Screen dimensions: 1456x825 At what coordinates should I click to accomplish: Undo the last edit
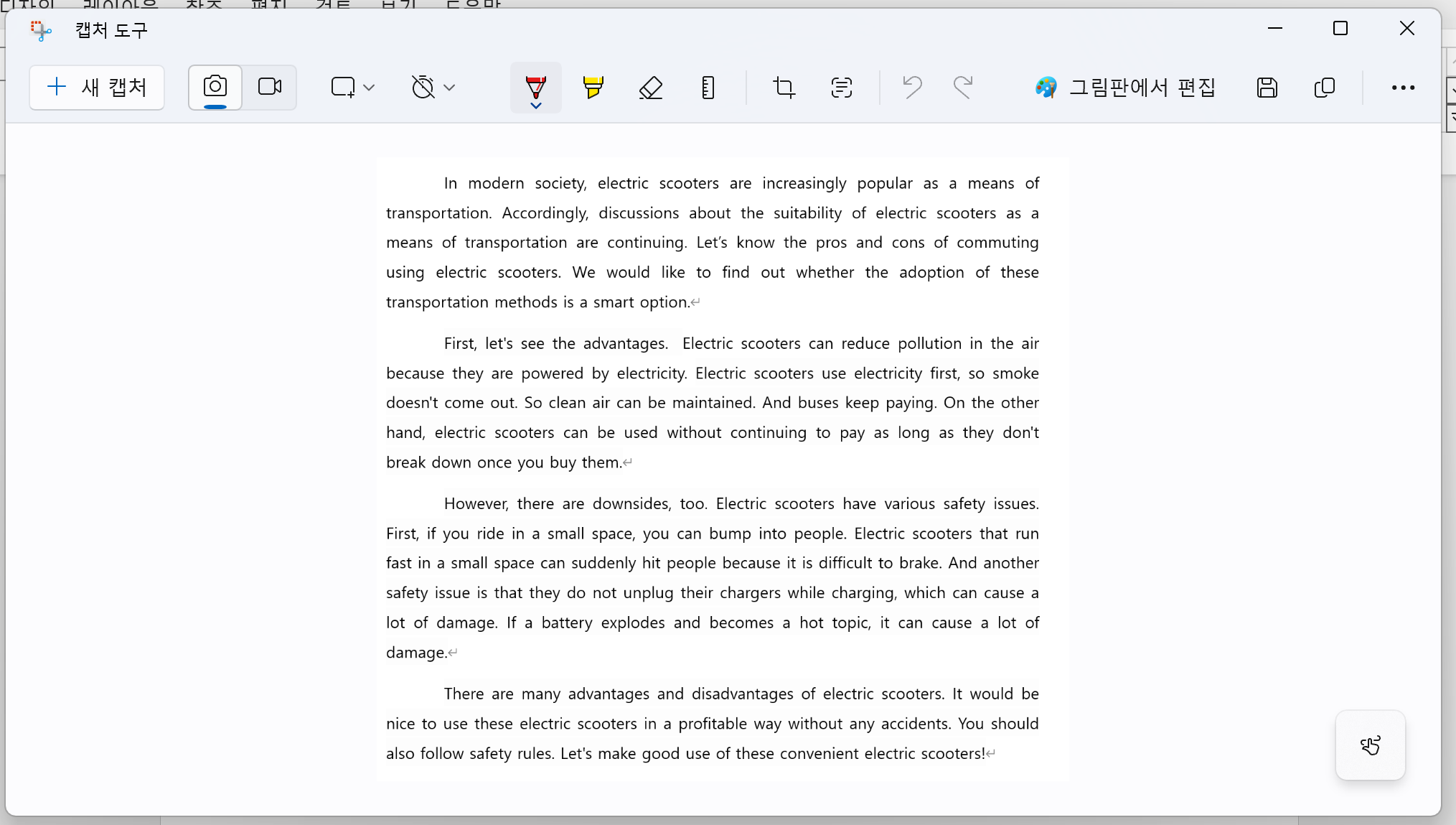912,88
